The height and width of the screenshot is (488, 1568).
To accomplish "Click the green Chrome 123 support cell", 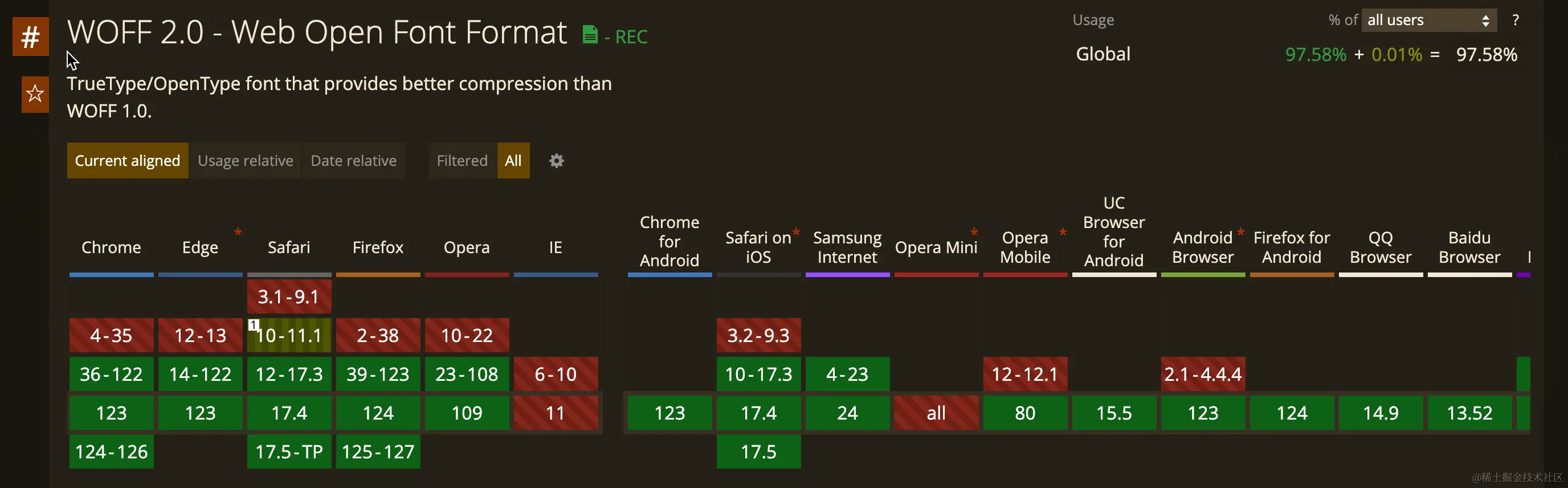I will click(112, 413).
